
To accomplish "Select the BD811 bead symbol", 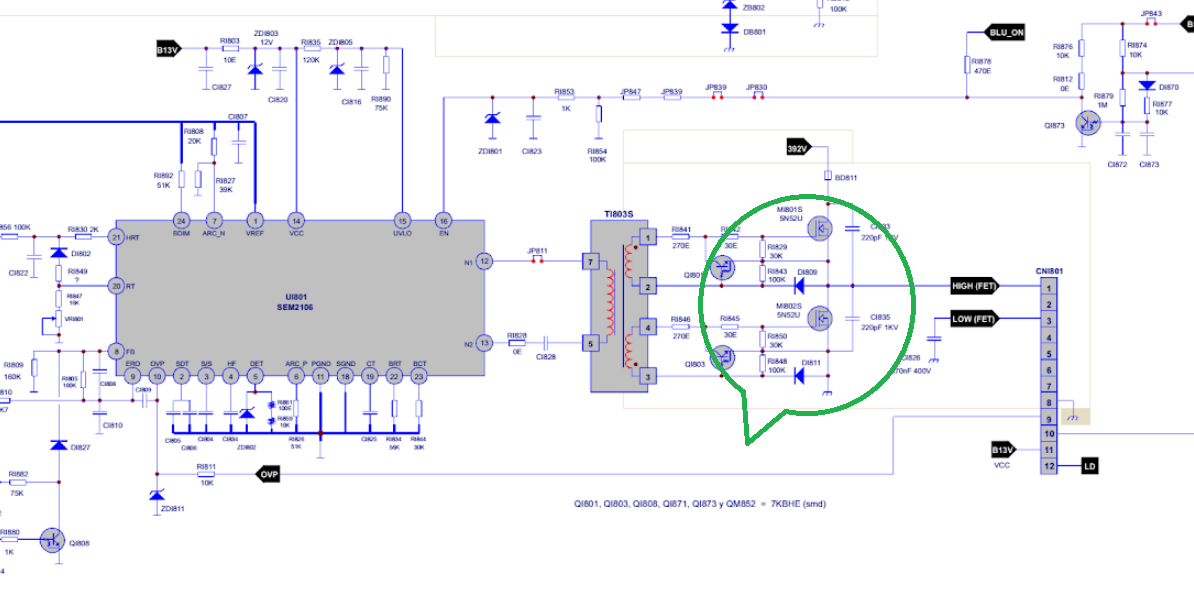I will (x=828, y=177).
